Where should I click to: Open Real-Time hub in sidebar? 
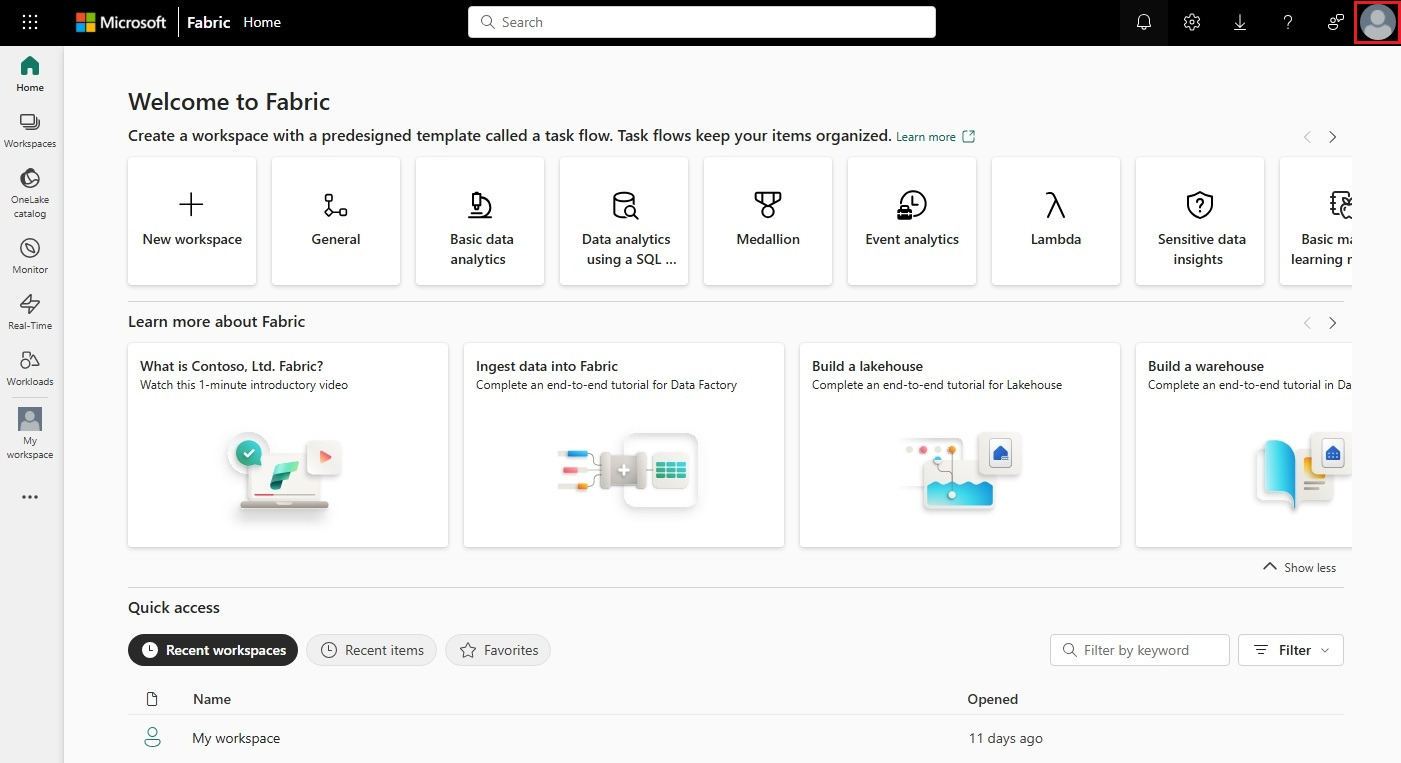(x=30, y=312)
